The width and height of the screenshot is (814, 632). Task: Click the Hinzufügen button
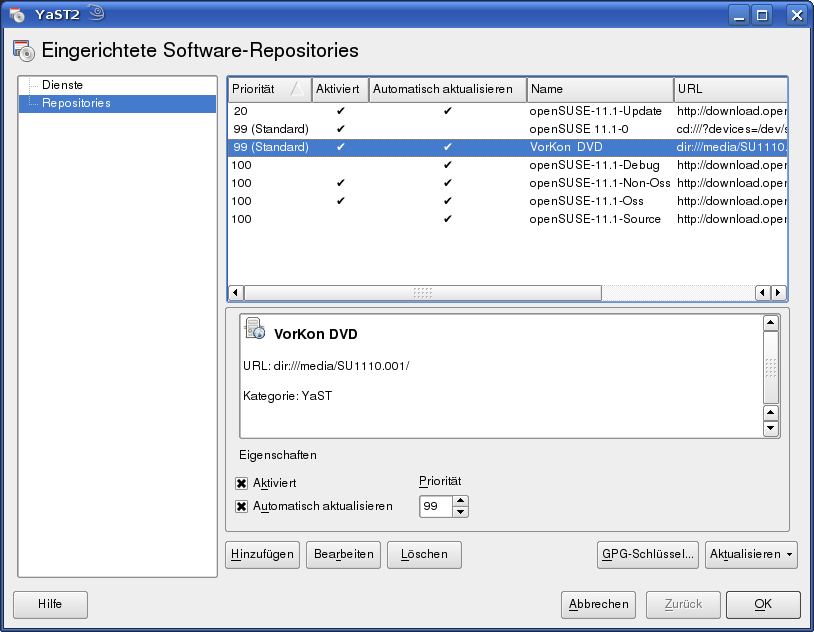click(x=263, y=555)
